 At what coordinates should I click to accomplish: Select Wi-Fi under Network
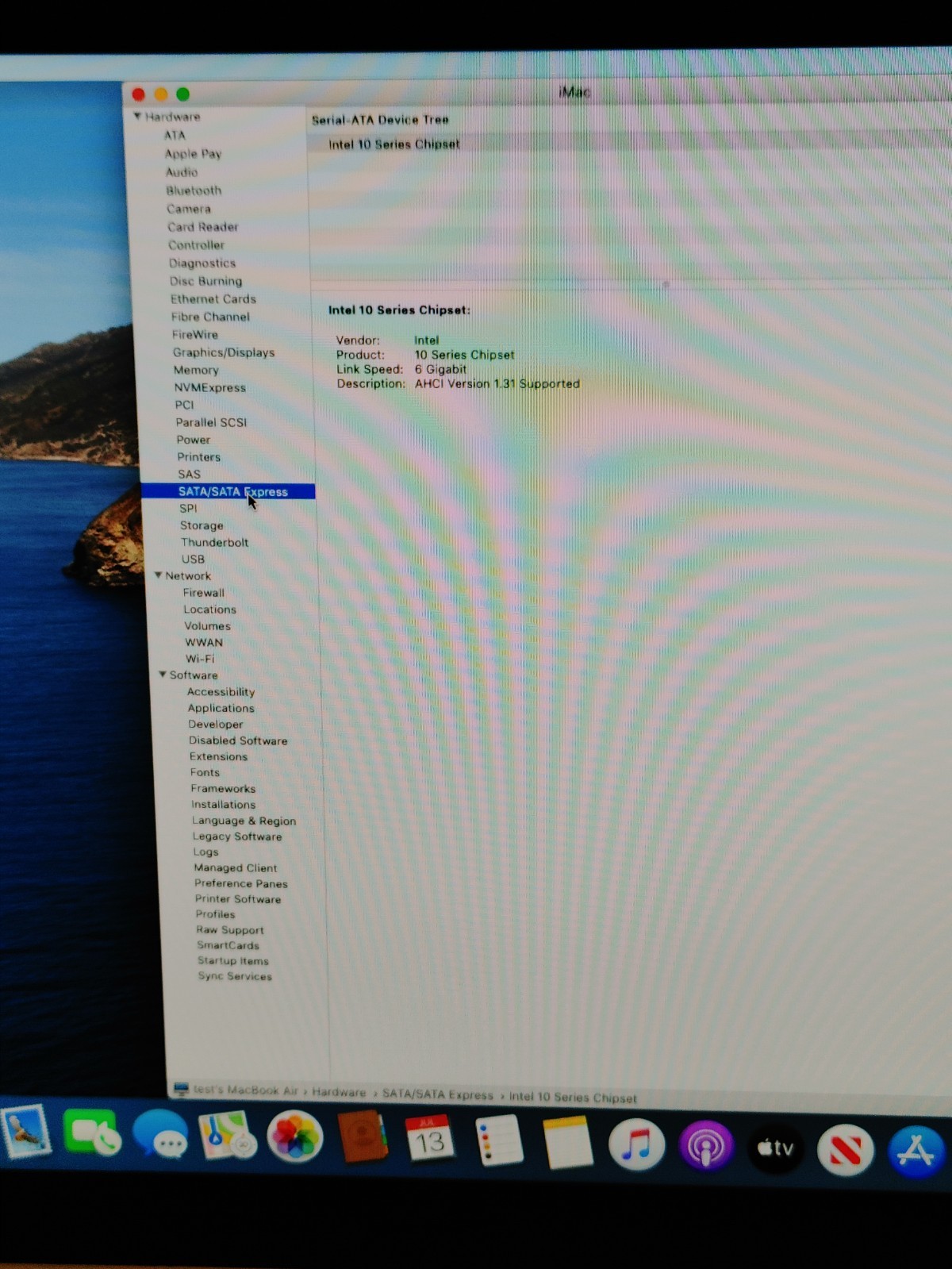coord(200,659)
